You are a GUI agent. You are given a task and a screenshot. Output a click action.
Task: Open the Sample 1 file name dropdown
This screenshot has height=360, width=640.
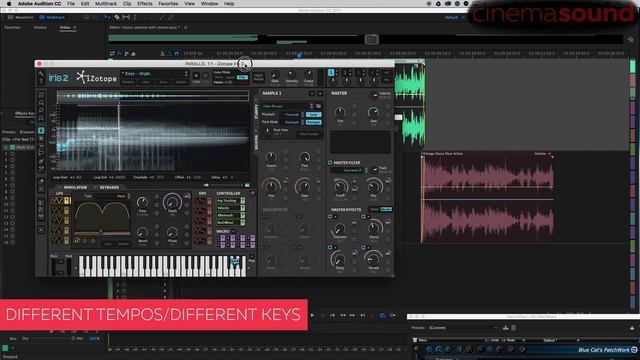pyautogui.click(x=287, y=106)
